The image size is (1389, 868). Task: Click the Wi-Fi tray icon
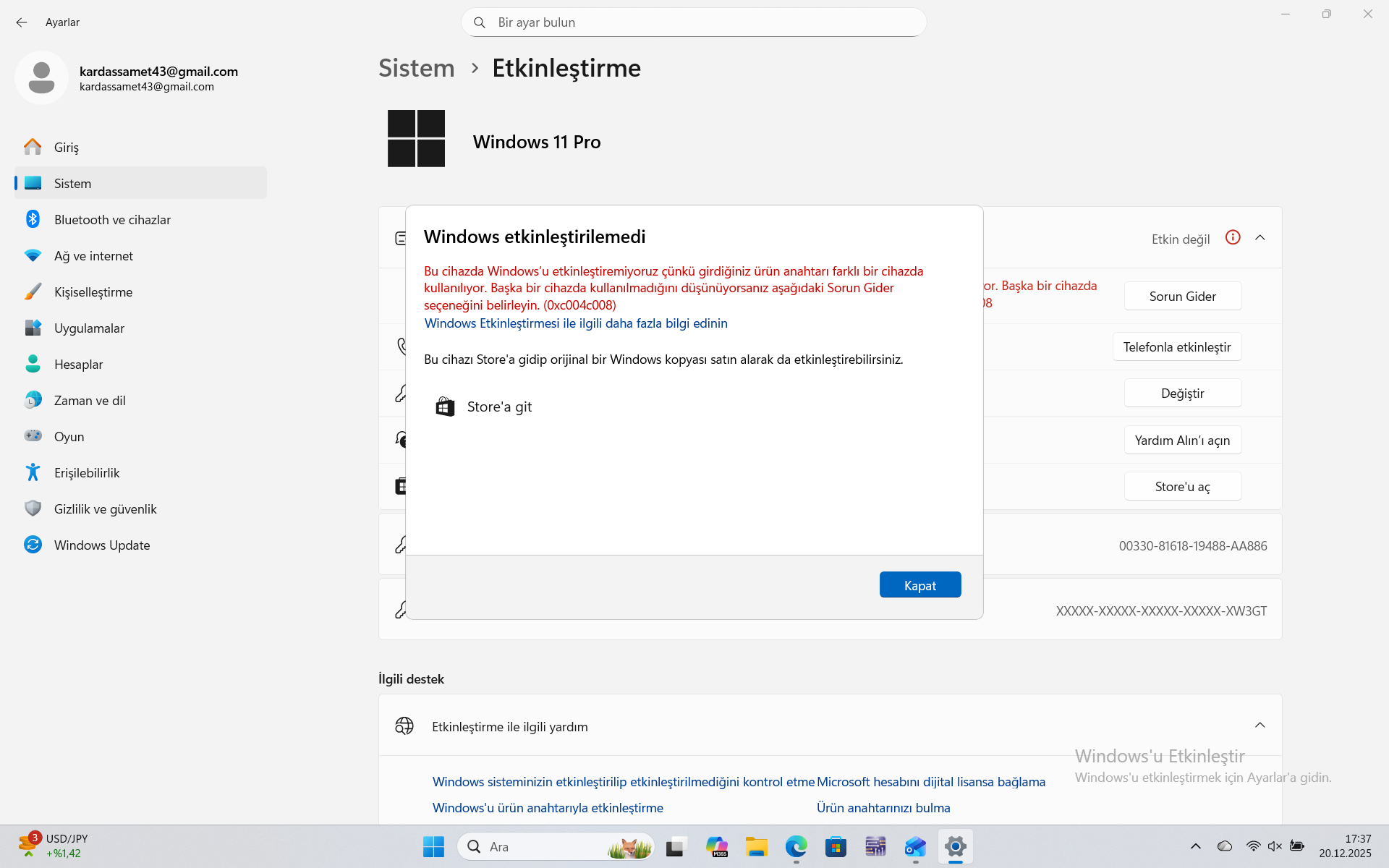pos(1253,846)
